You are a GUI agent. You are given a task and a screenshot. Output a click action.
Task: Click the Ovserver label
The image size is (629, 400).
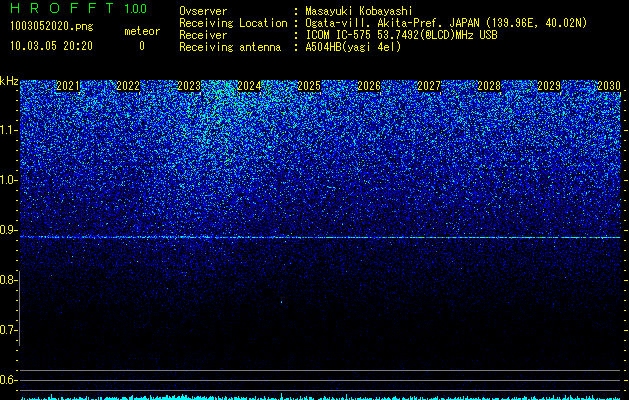203,11
